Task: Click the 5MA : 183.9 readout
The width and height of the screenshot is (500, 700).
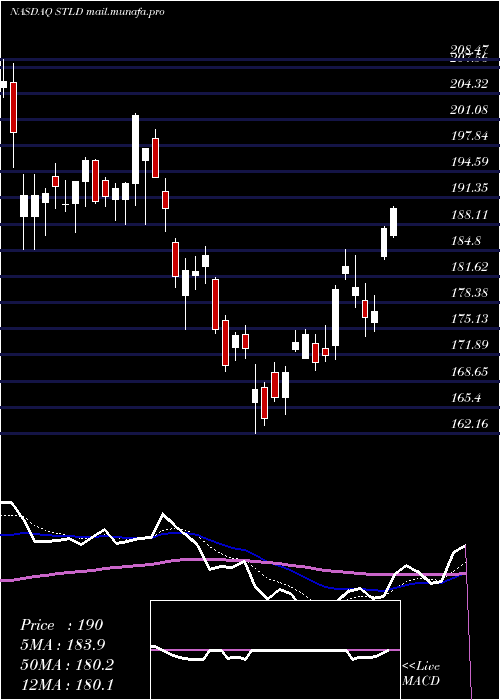Action: pos(64,644)
